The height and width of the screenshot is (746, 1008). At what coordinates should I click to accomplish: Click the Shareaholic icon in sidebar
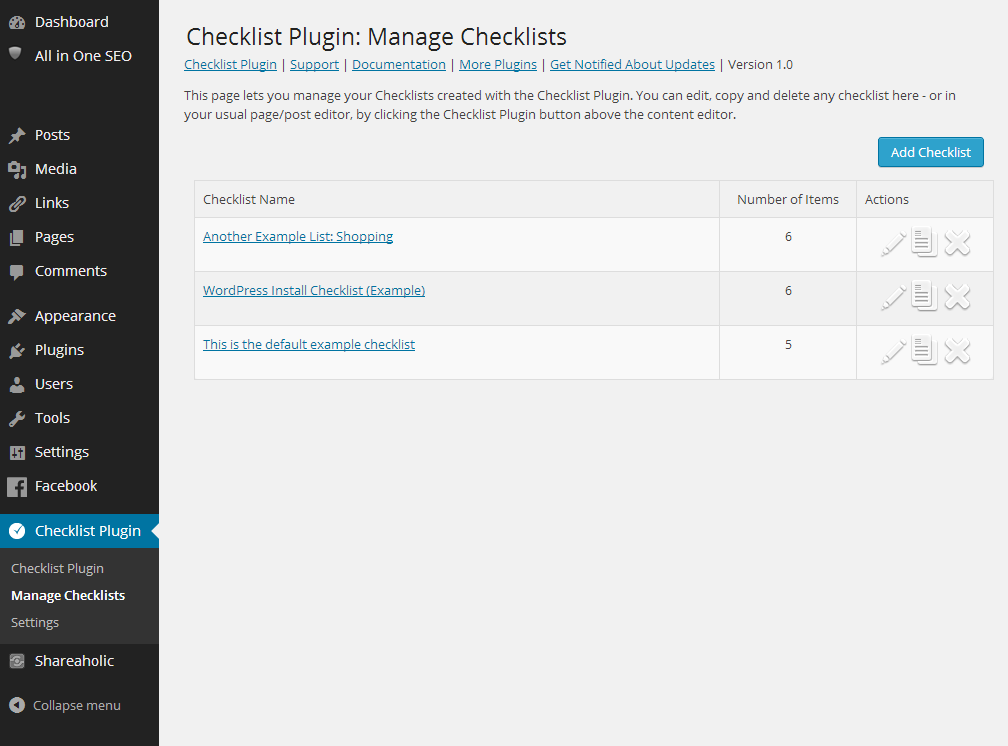[x=17, y=661]
